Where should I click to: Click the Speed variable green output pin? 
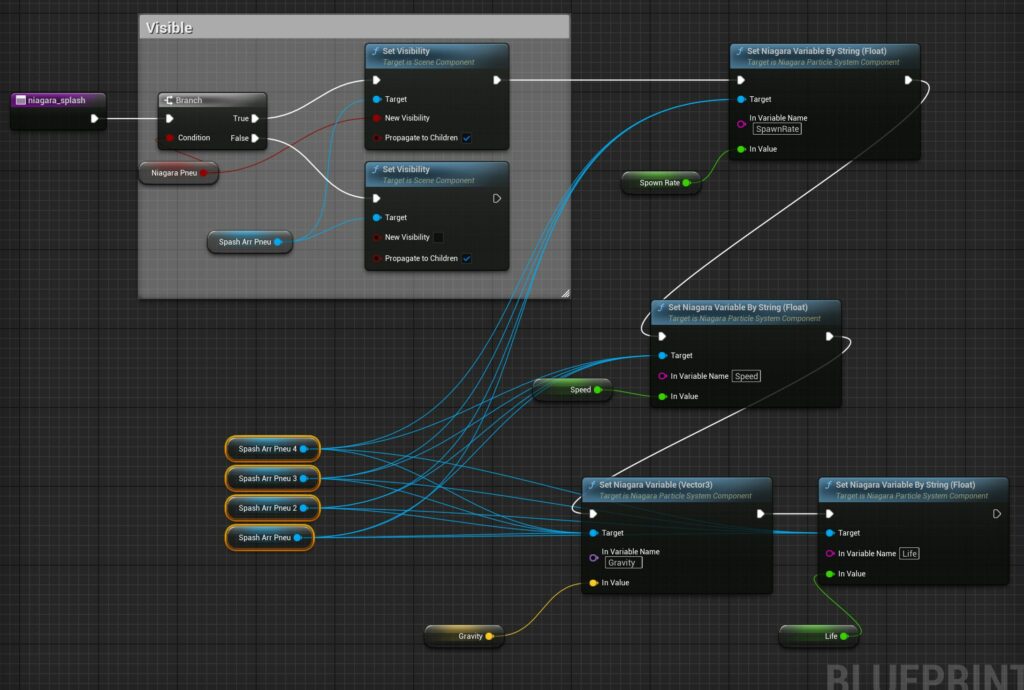598,390
